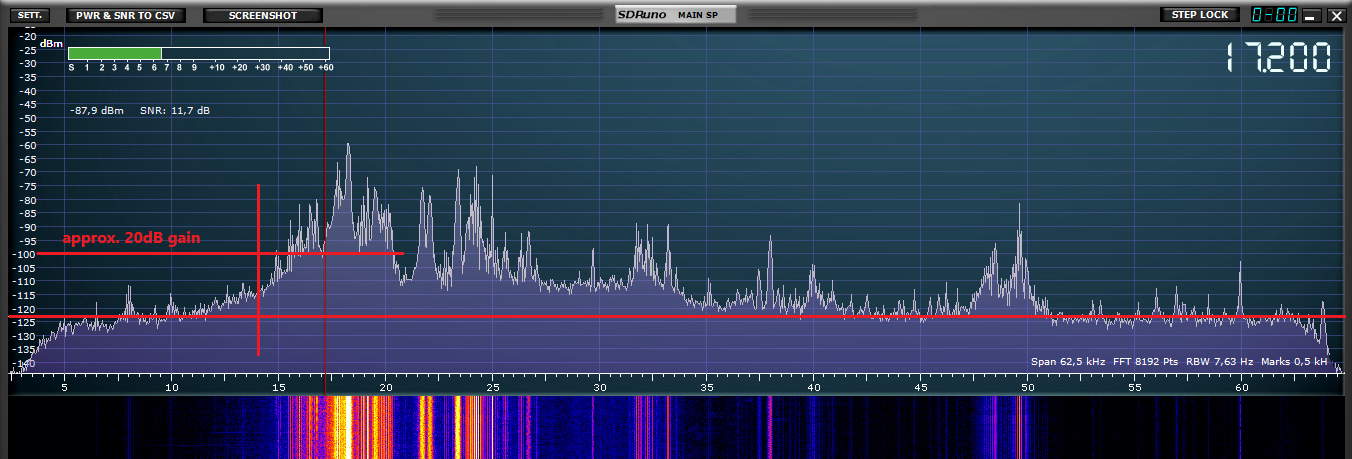This screenshot has height=459, width=1352.
Task: Click the 20 mark on the frequency scale
Action: 386,386
